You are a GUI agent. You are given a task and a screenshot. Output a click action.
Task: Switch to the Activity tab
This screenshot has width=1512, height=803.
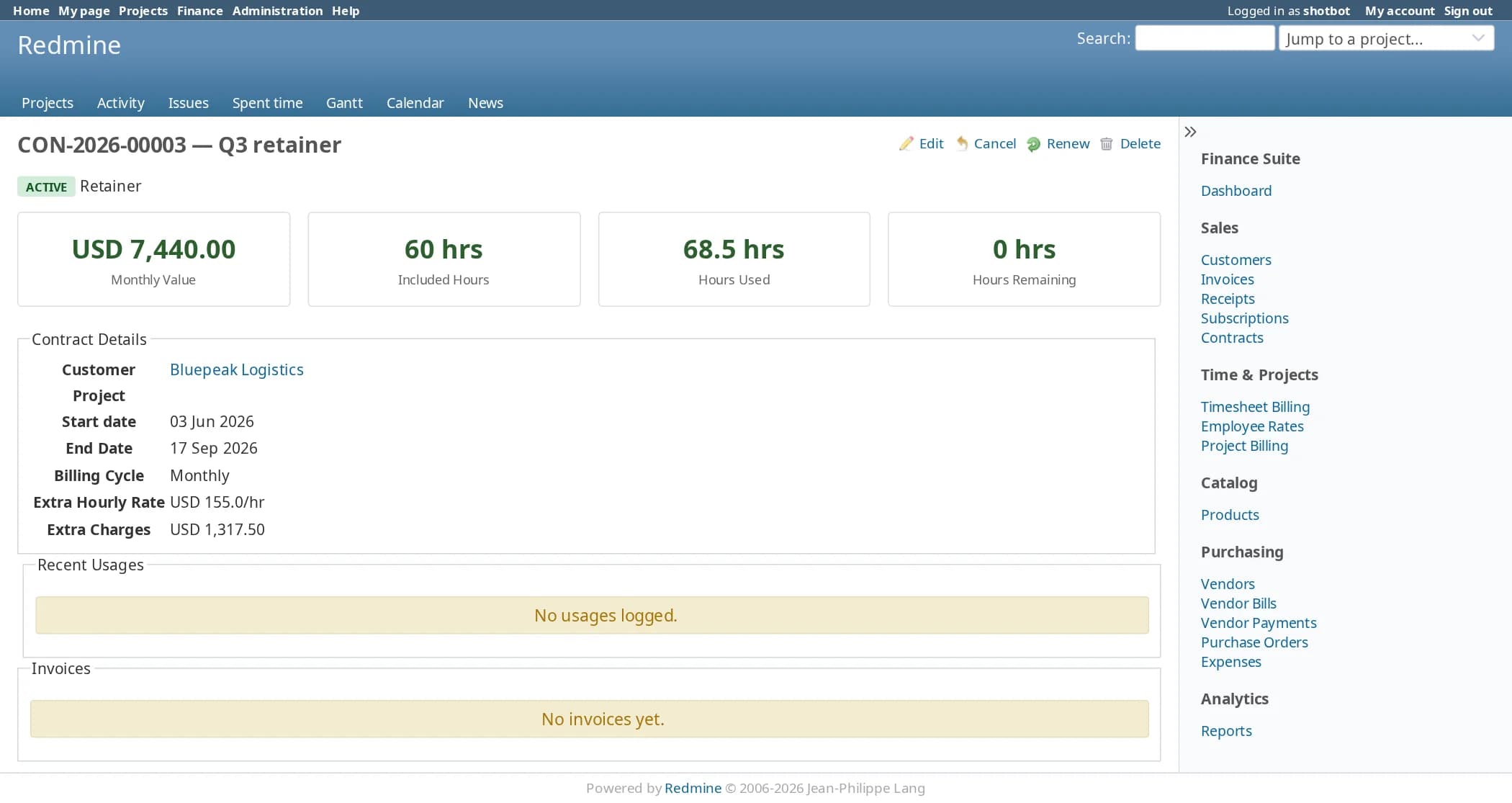click(x=121, y=103)
